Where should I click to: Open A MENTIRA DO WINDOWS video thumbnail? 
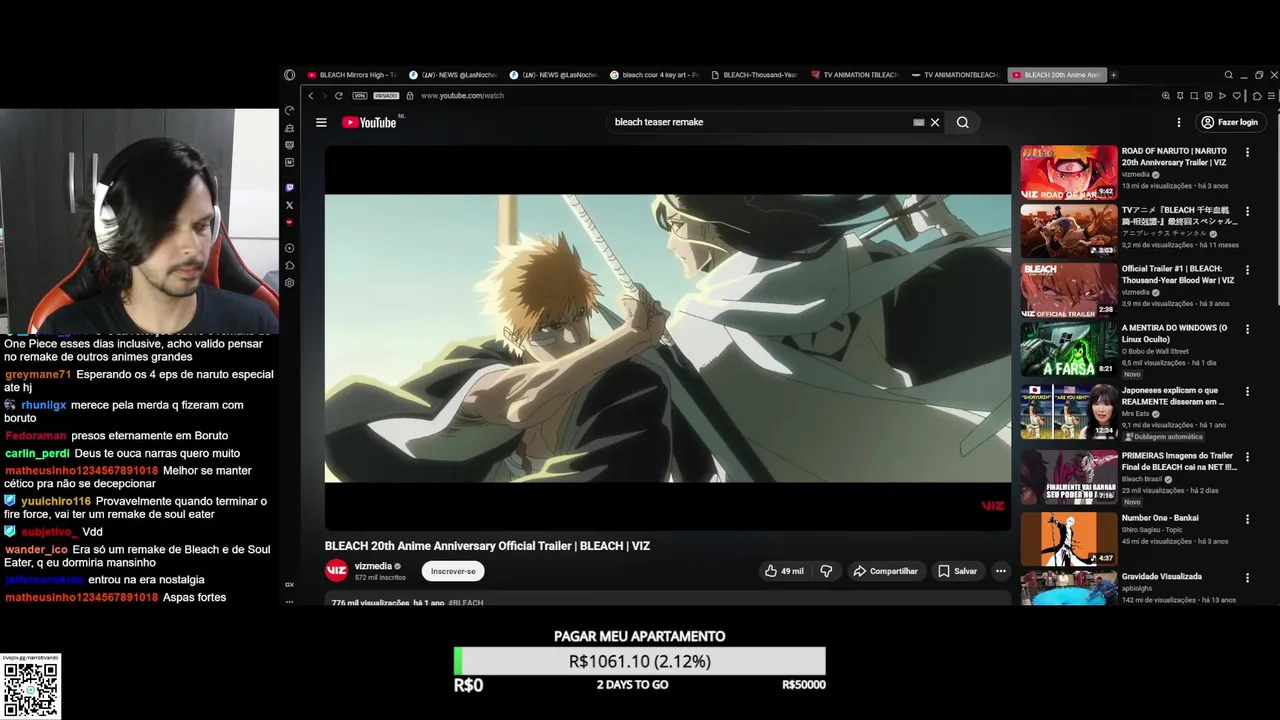click(1069, 349)
